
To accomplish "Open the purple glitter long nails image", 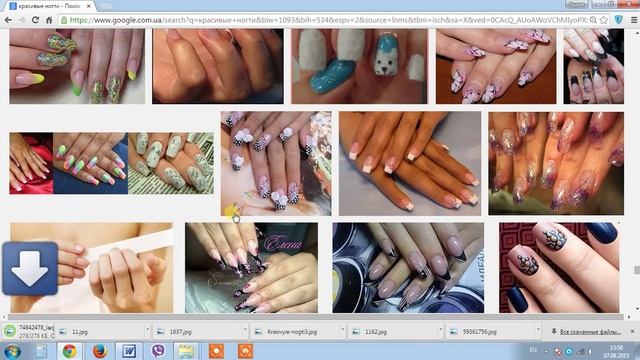I will click(556, 164).
